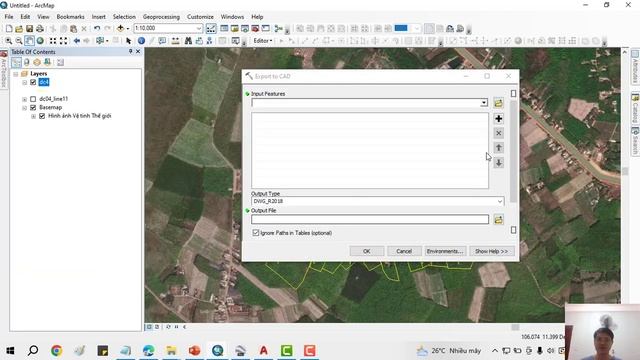Activate the Identify tool
The image size is (640, 360).
pyautogui.click(x=141, y=41)
